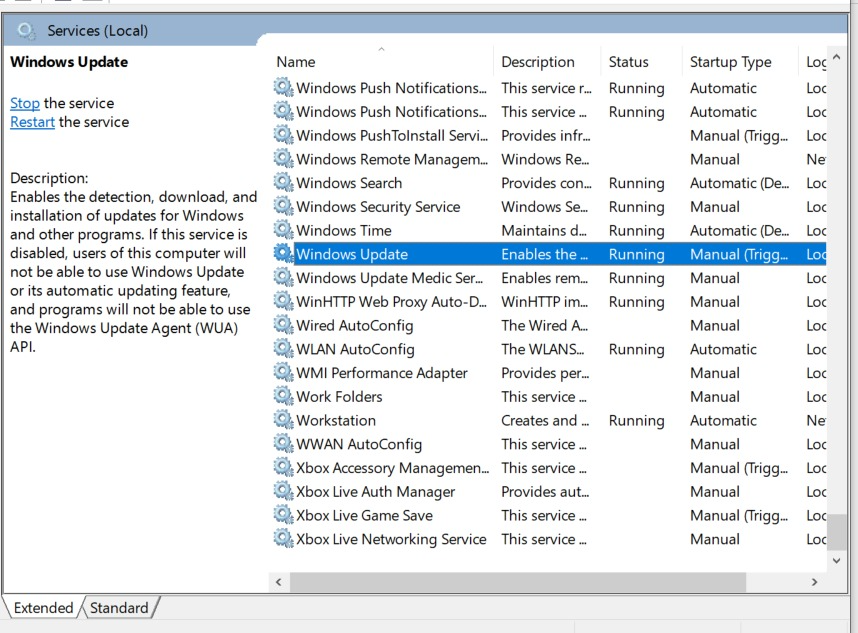Click the Services (Local) magnifier icon
This screenshot has height=633, width=858.
pyautogui.click(x=27, y=31)
